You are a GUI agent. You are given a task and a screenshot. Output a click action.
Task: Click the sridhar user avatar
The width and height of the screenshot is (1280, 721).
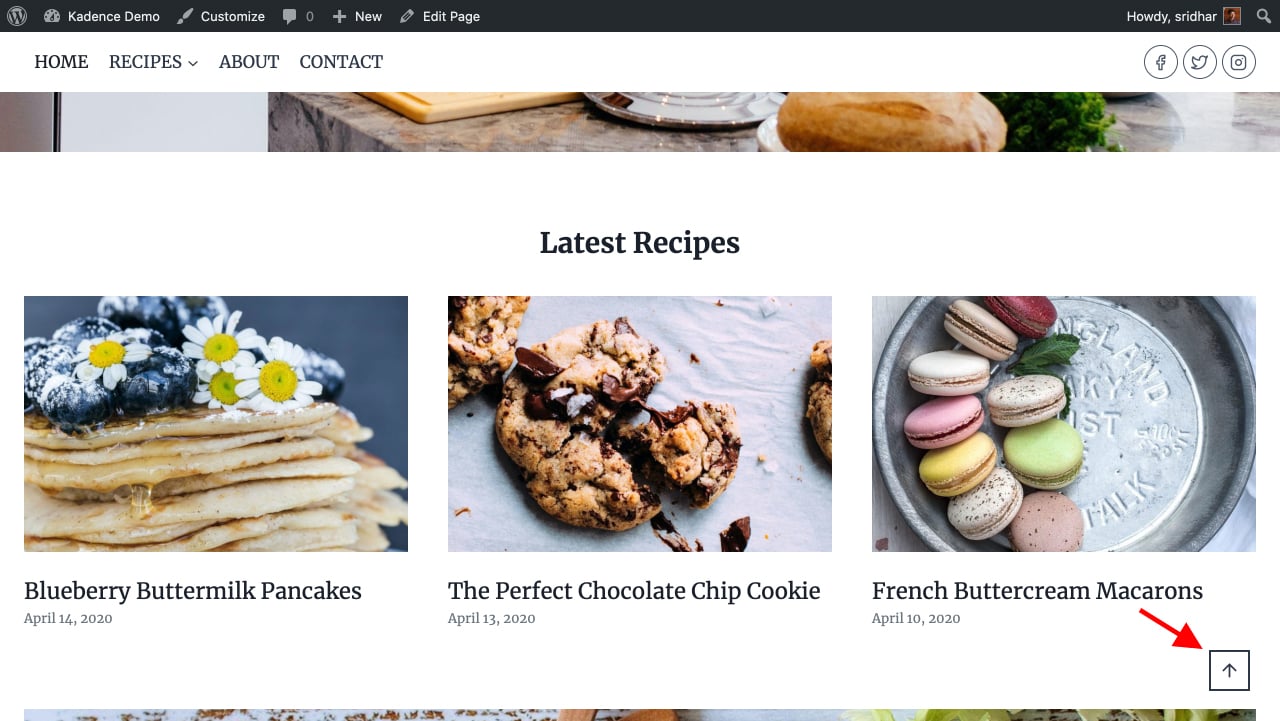point(1232,16)
